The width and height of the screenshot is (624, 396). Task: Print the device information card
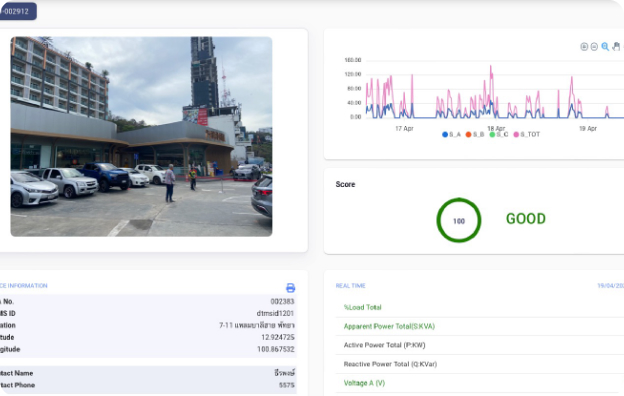point(291,288)
